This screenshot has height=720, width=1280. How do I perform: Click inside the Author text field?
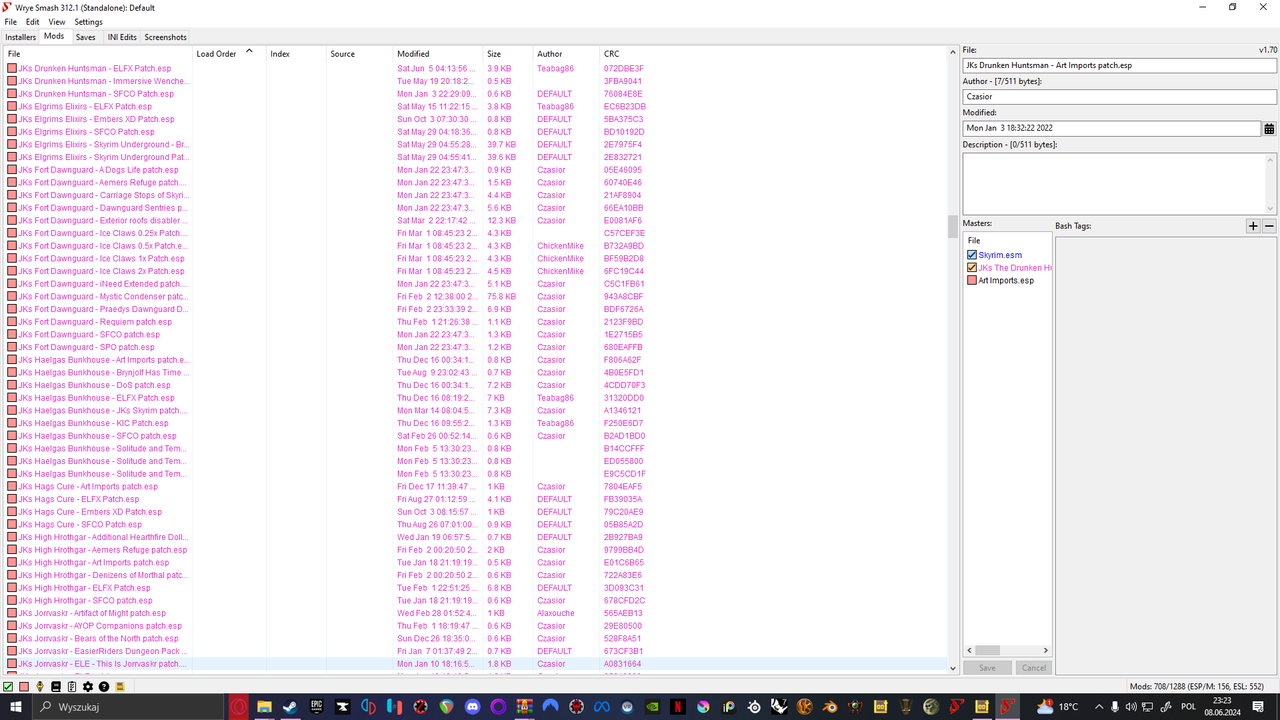(x=1100, y=94)
